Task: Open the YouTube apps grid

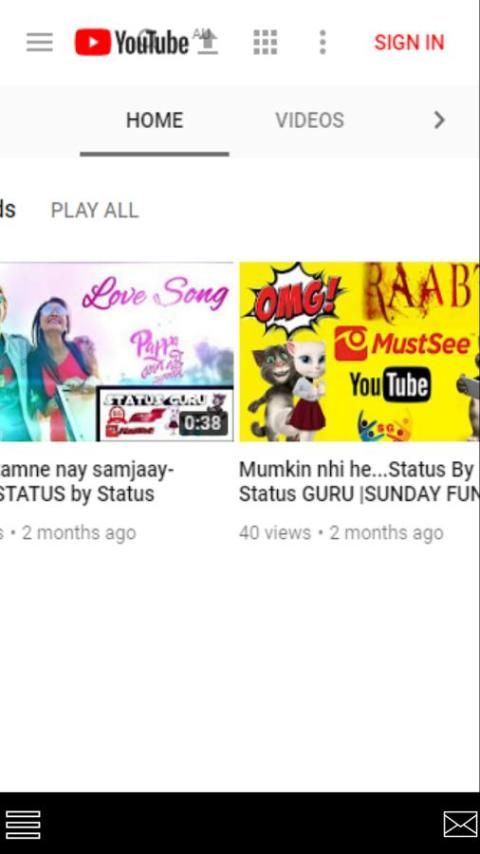Action: pyautogui.click(x=265, y=42)
